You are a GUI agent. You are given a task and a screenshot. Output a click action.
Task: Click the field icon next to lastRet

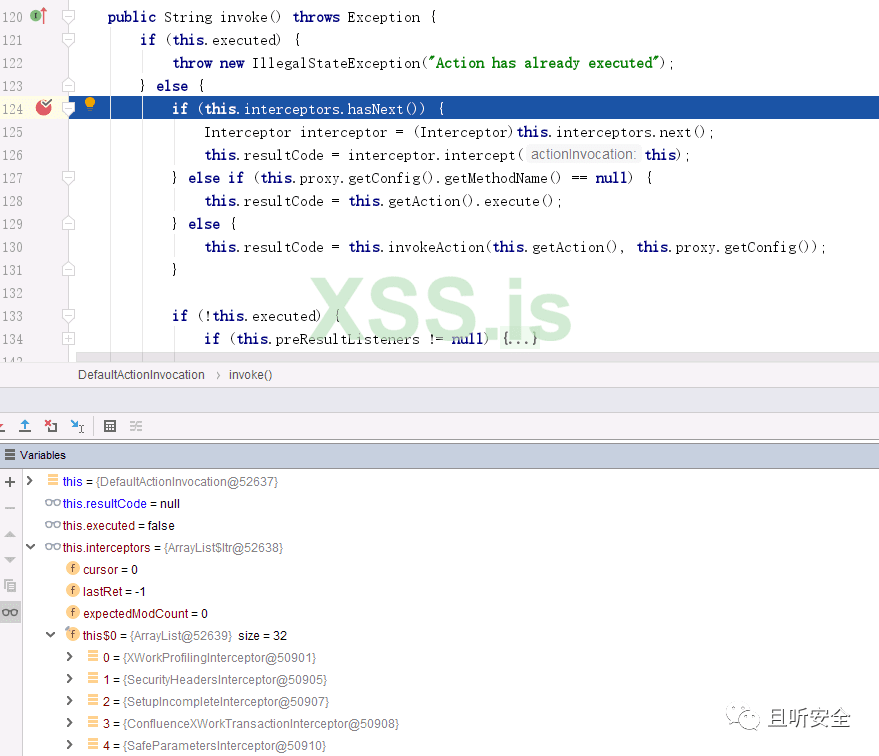coord(73,590)
